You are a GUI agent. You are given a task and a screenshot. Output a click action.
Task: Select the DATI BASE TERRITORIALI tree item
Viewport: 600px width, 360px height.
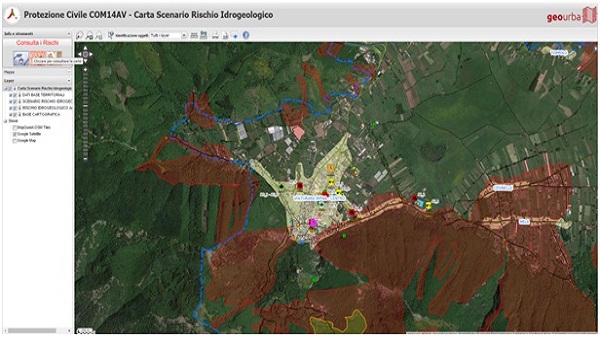point(43,95)
